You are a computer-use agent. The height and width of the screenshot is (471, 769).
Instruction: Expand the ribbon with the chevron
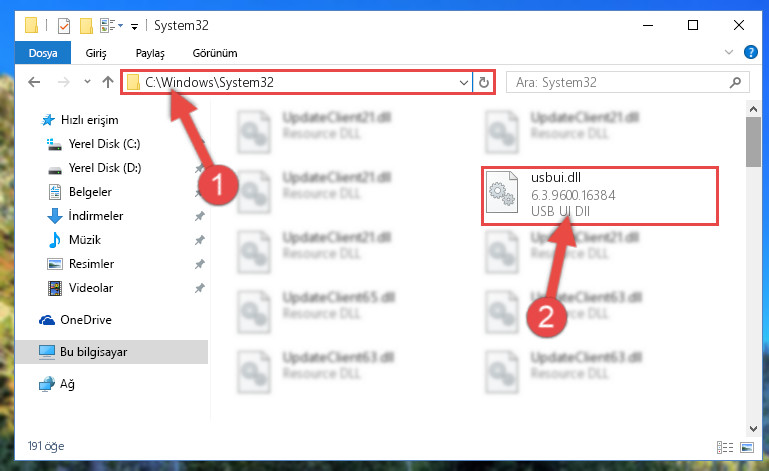tap(729, 52)
